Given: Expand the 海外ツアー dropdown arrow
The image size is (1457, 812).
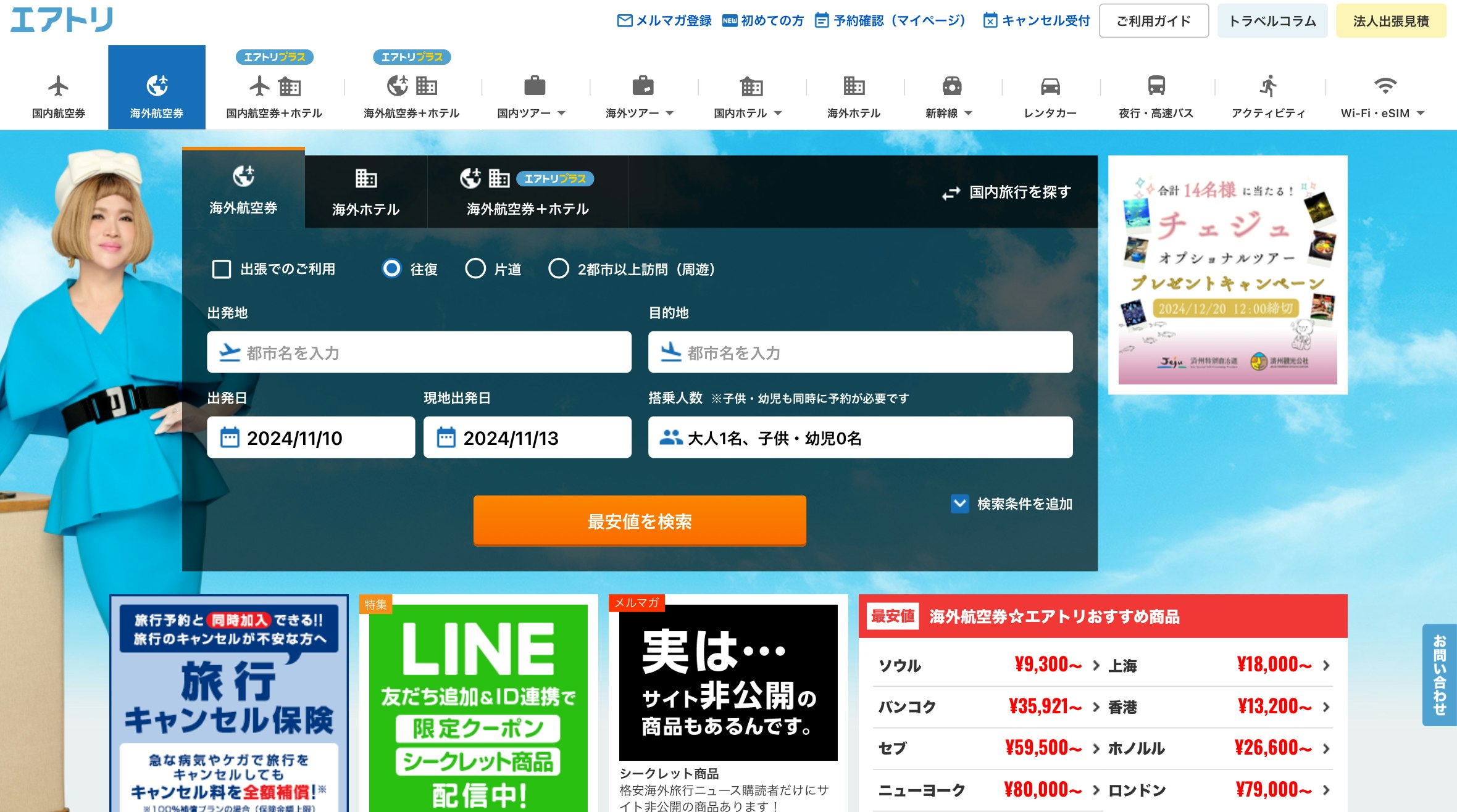Looking at the screenshot, I should (x=670, y=114).
